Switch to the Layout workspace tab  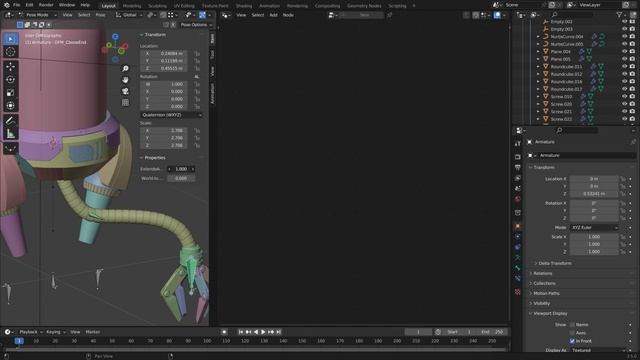tap(109, 6)
